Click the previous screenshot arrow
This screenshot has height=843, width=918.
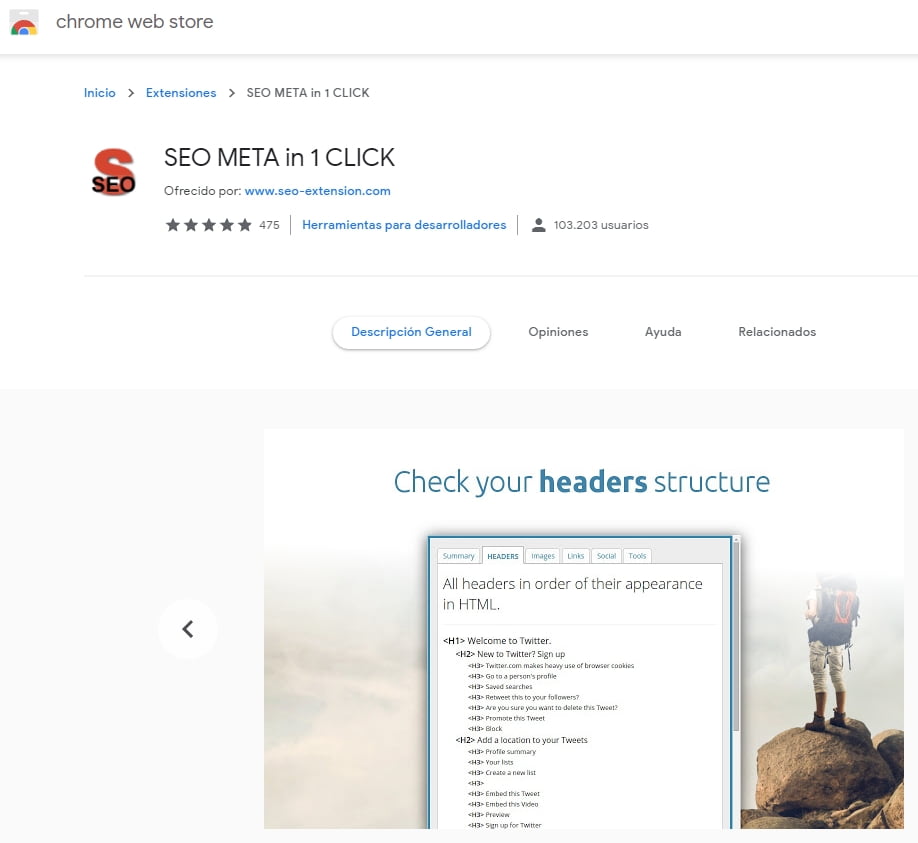188,629
